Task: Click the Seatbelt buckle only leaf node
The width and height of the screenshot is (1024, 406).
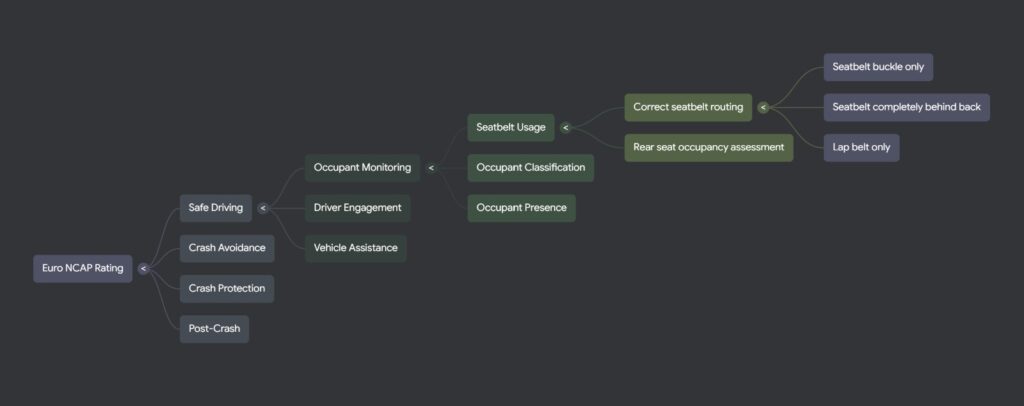Action: click(x=878, y=67)
